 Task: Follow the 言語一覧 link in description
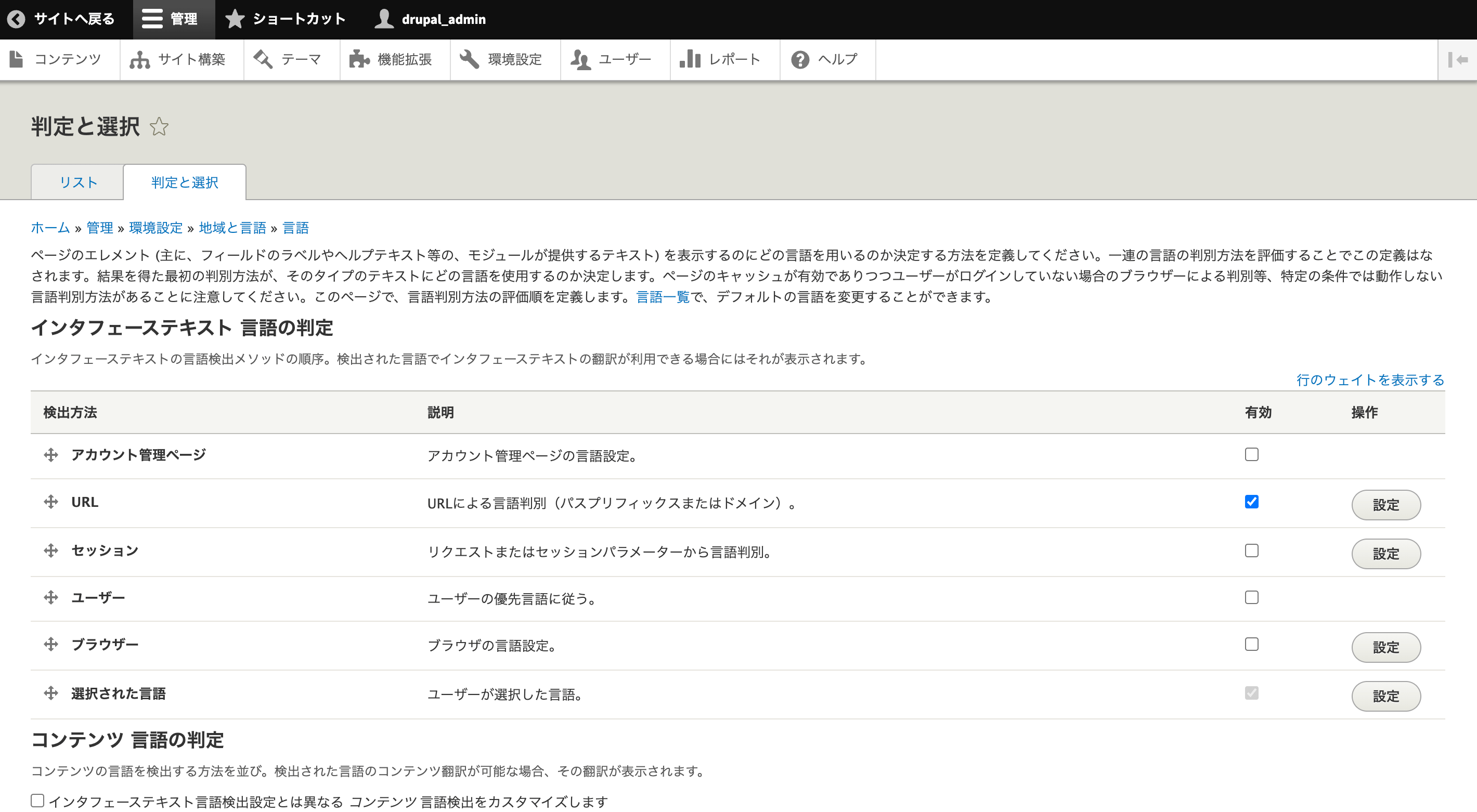coord(663,297)
